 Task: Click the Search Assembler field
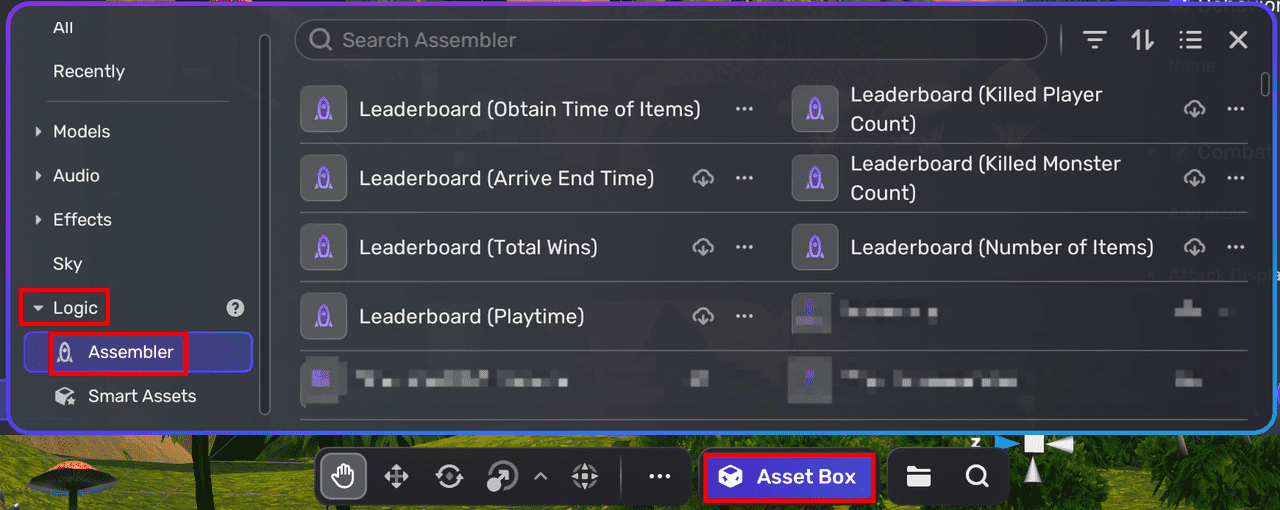pos(670,40)
